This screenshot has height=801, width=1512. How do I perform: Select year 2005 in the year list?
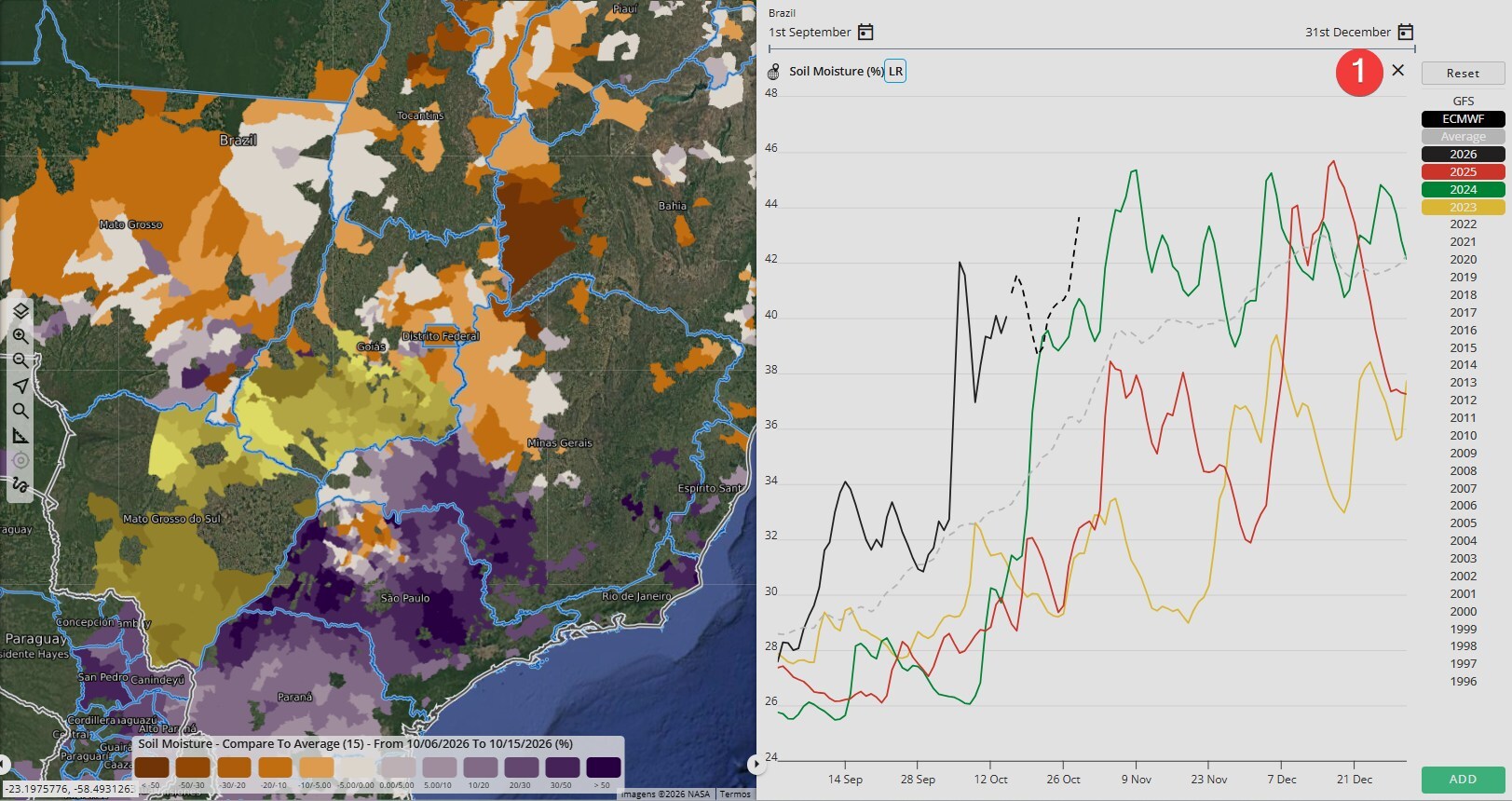tap(1463, 523)
